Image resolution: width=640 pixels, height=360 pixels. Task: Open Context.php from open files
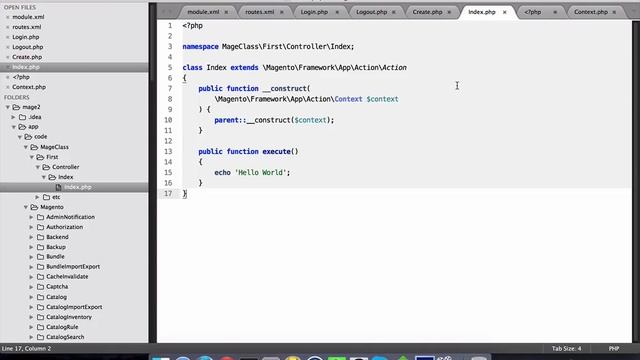[x=29, y=87]
